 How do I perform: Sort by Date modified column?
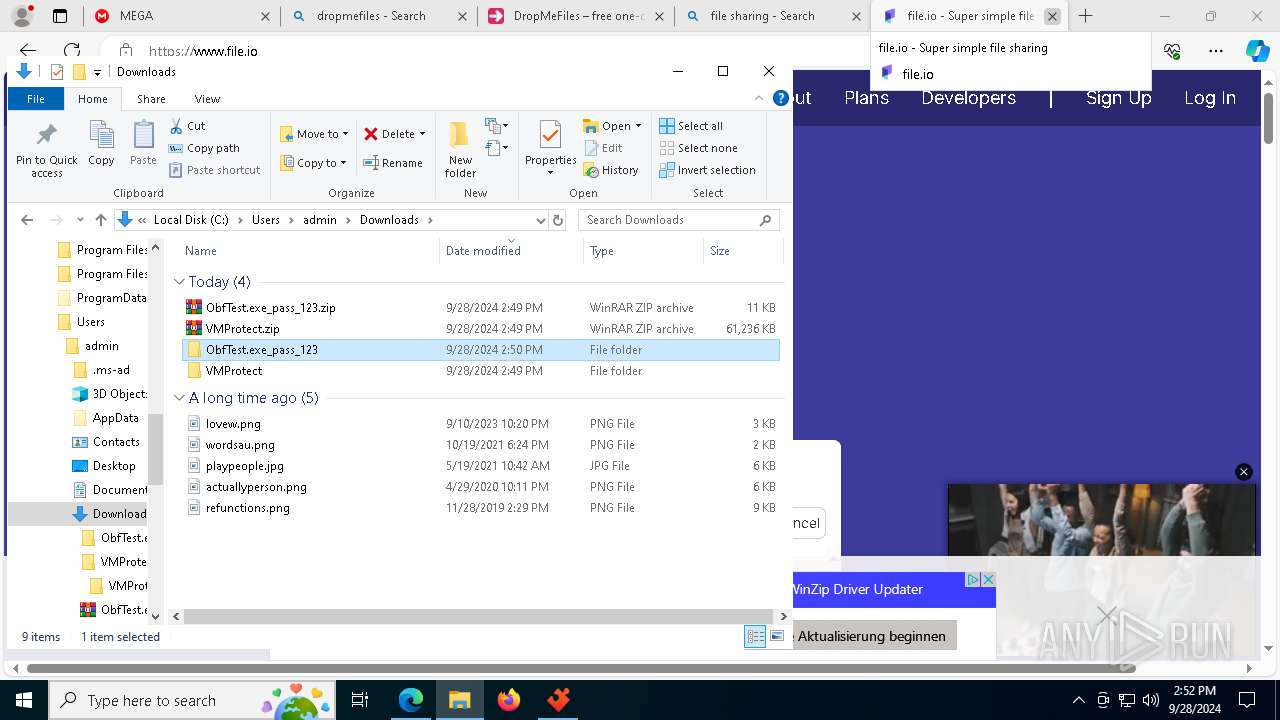tap(510, 251)
